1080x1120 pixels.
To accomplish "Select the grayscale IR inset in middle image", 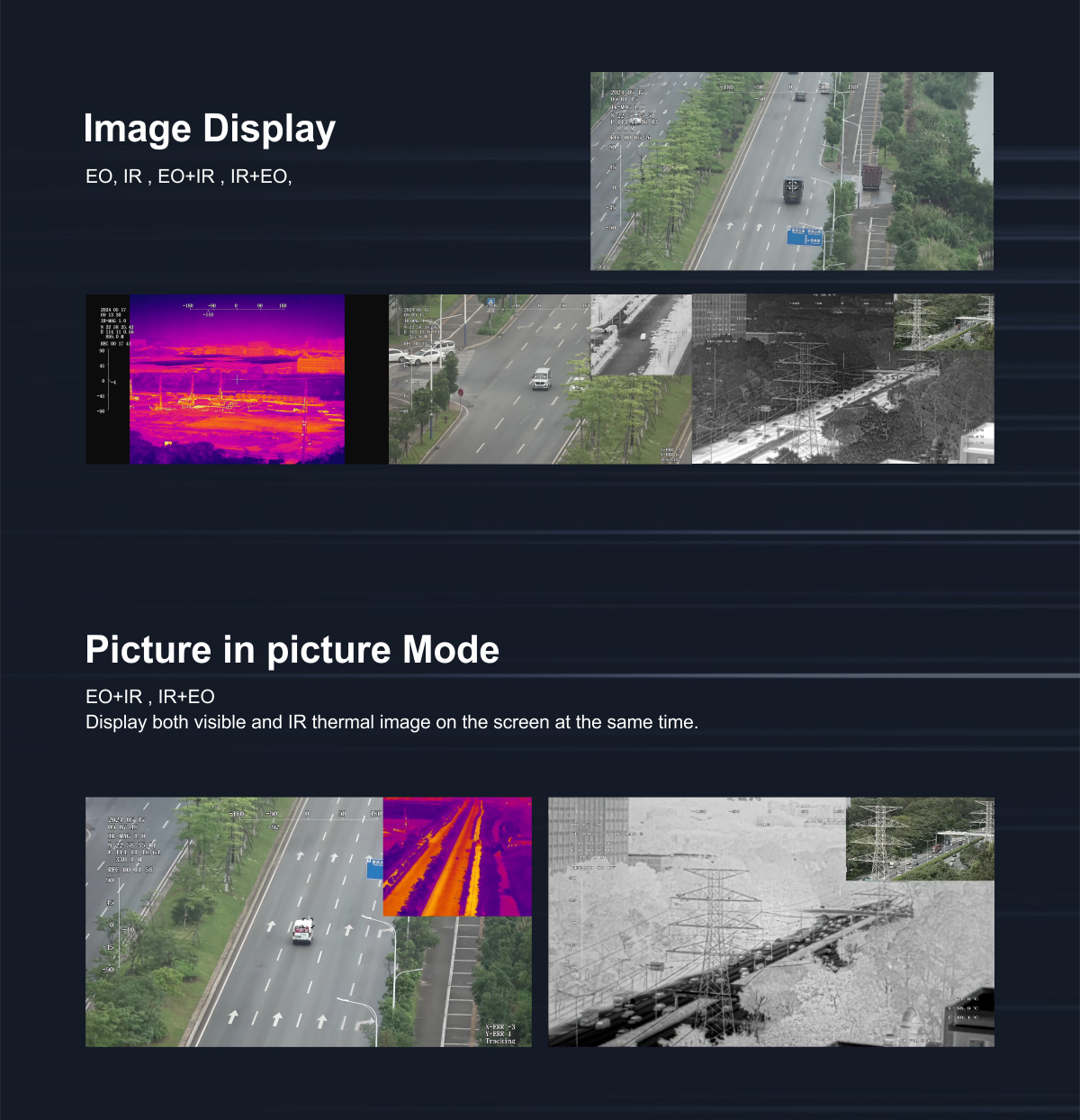I will (640, 334).
